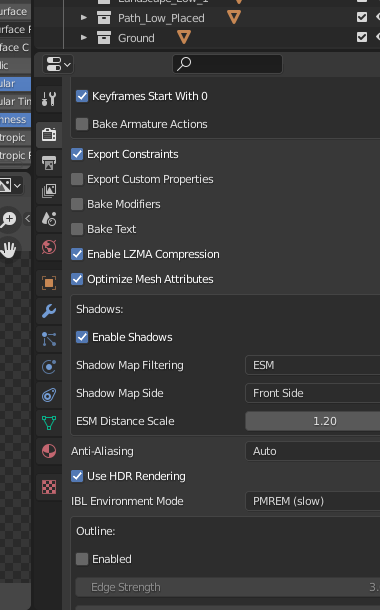Open the image editor mode dropdown

coord(11,186)
